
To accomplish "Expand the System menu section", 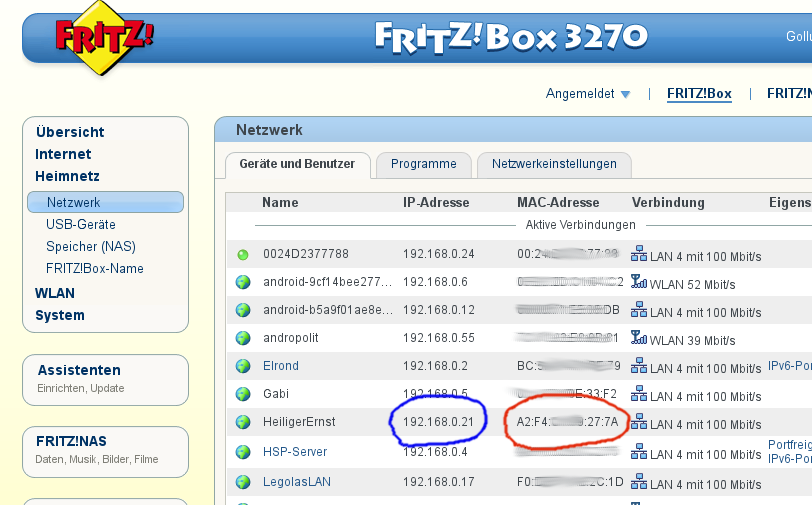I will [x=60, y=315].
